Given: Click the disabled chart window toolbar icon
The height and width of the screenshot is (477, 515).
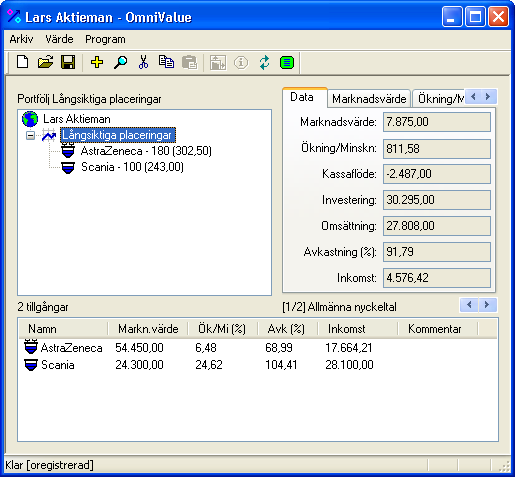Looking at the screenshot, I should coord(218,62).
